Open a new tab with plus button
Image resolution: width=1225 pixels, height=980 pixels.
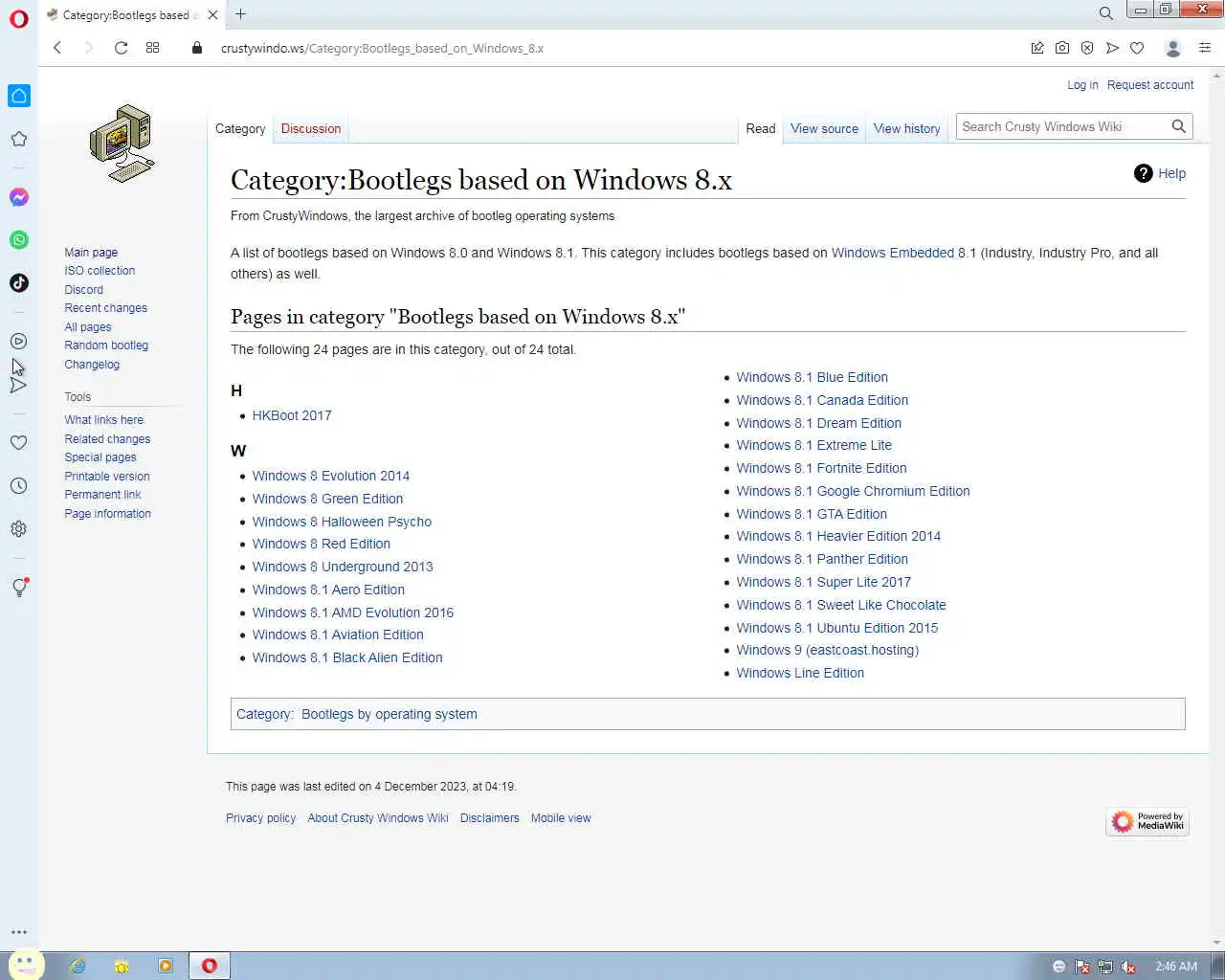(241, 14)
